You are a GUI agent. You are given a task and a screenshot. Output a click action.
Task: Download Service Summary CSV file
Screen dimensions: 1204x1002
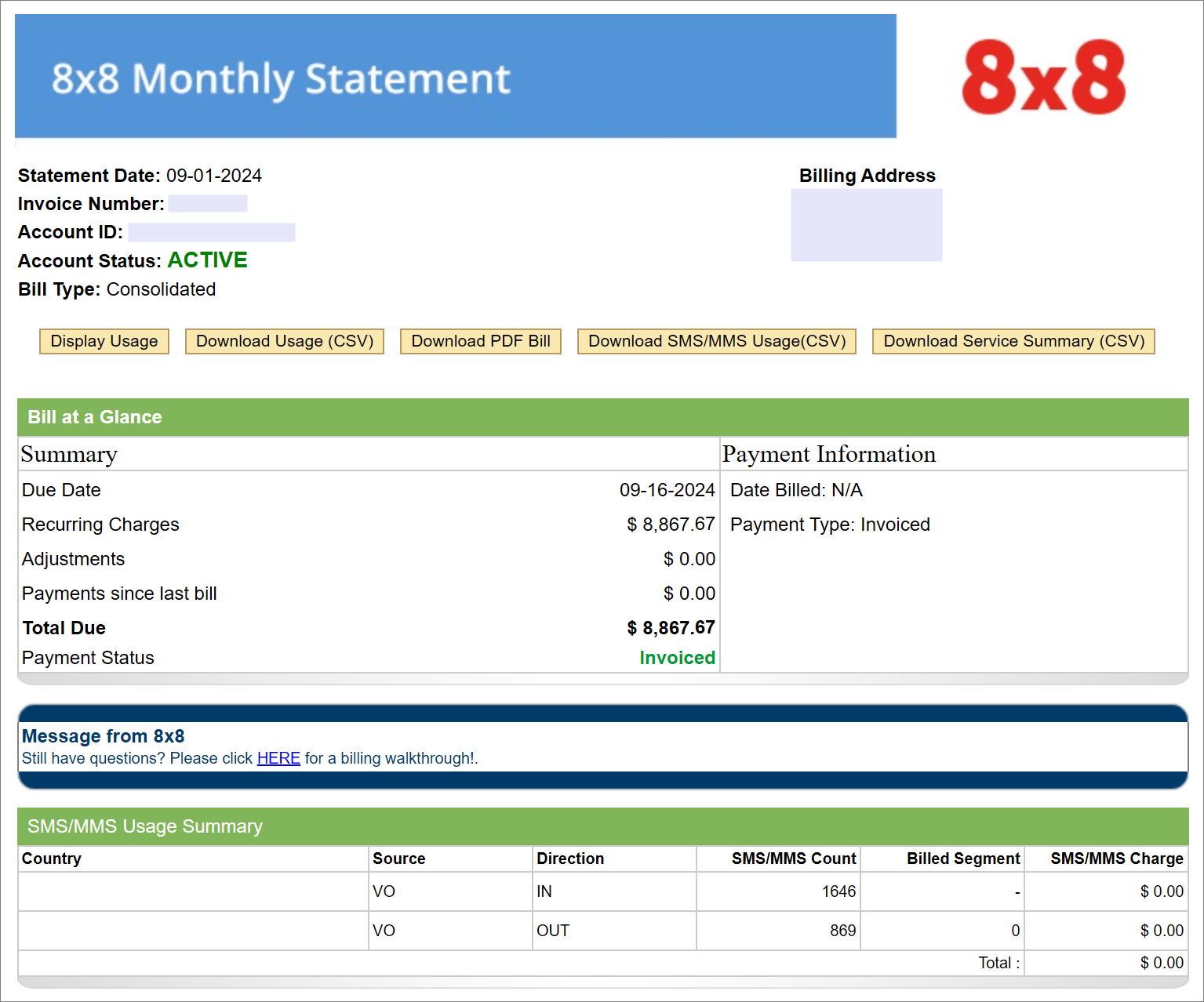[1013, 341]
